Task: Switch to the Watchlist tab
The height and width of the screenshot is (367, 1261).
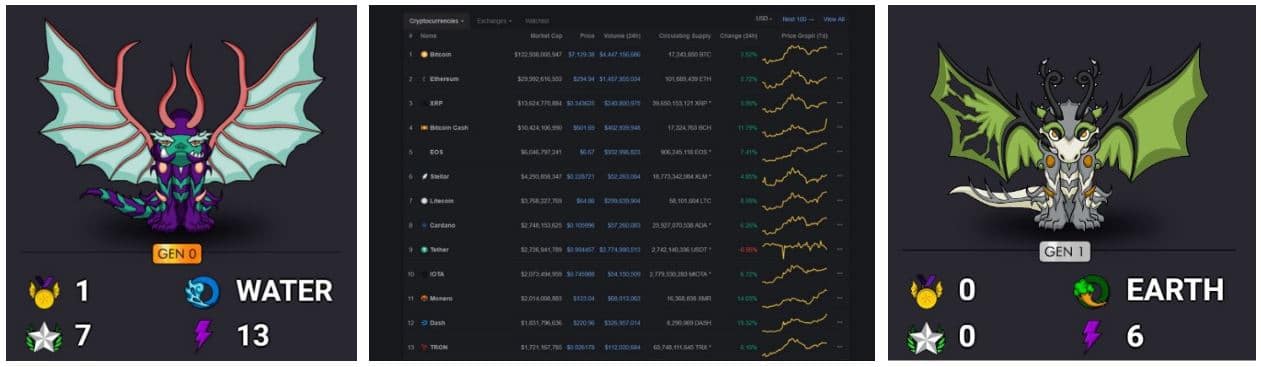Action: click(x=537, y=20)
